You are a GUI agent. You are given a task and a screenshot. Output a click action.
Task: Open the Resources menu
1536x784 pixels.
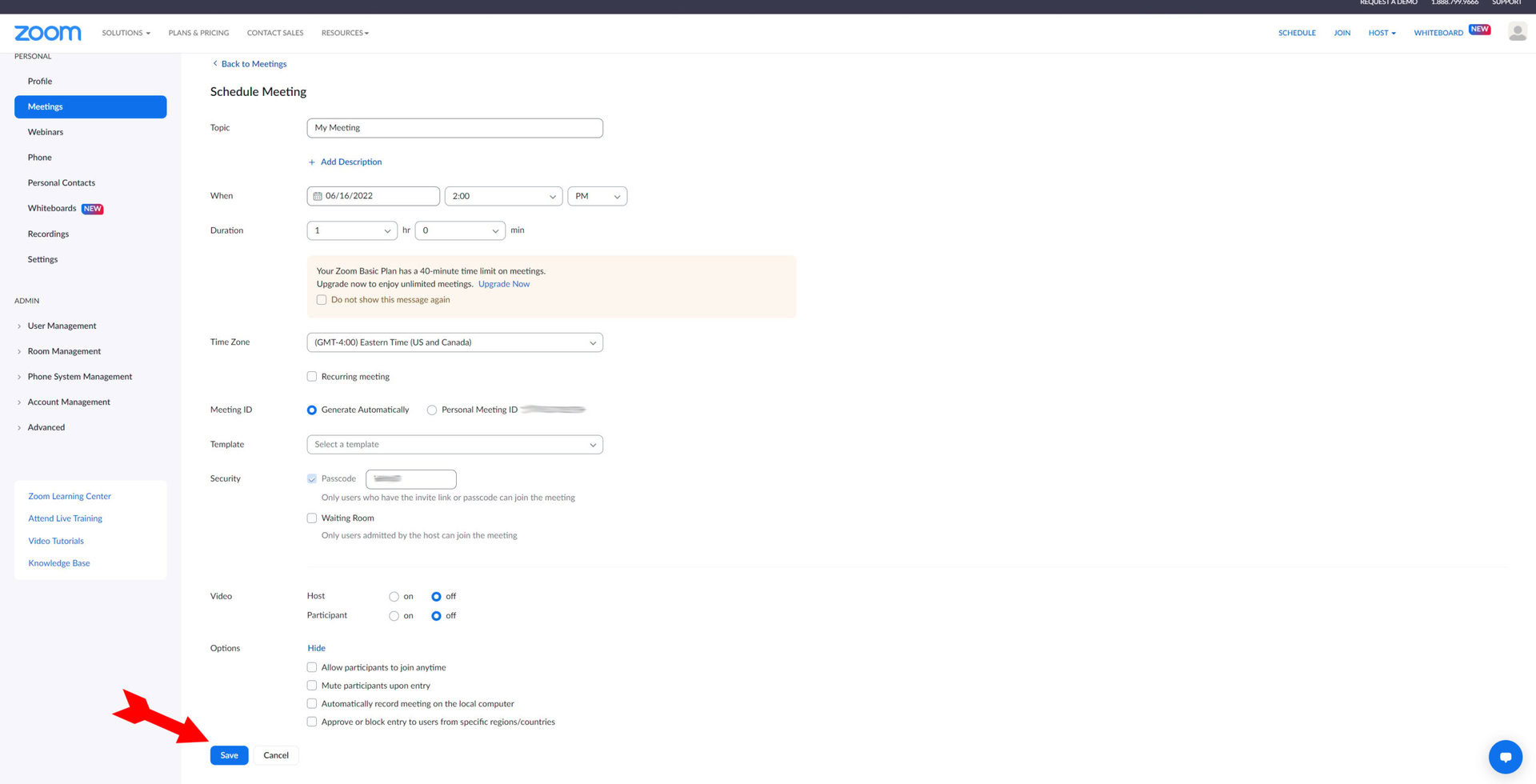345,33
